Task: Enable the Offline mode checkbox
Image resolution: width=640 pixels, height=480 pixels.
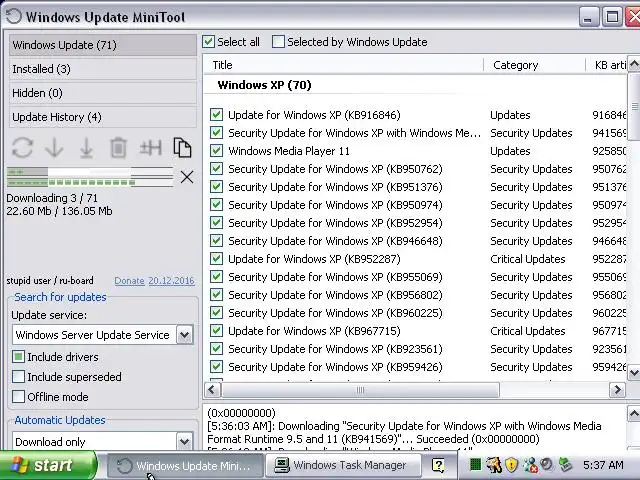Action: click(x=18, y=397)
